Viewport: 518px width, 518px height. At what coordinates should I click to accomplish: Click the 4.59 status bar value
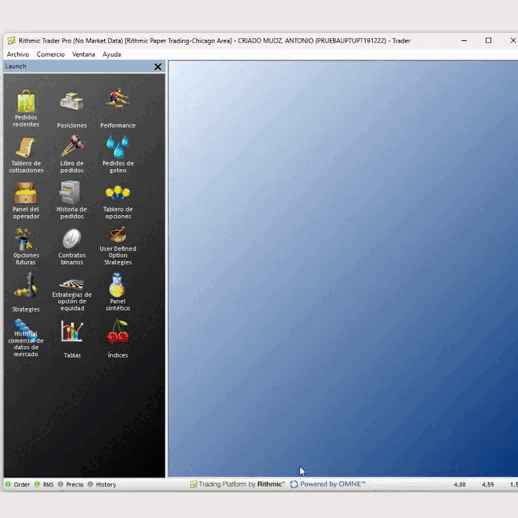tap(488, 485)
